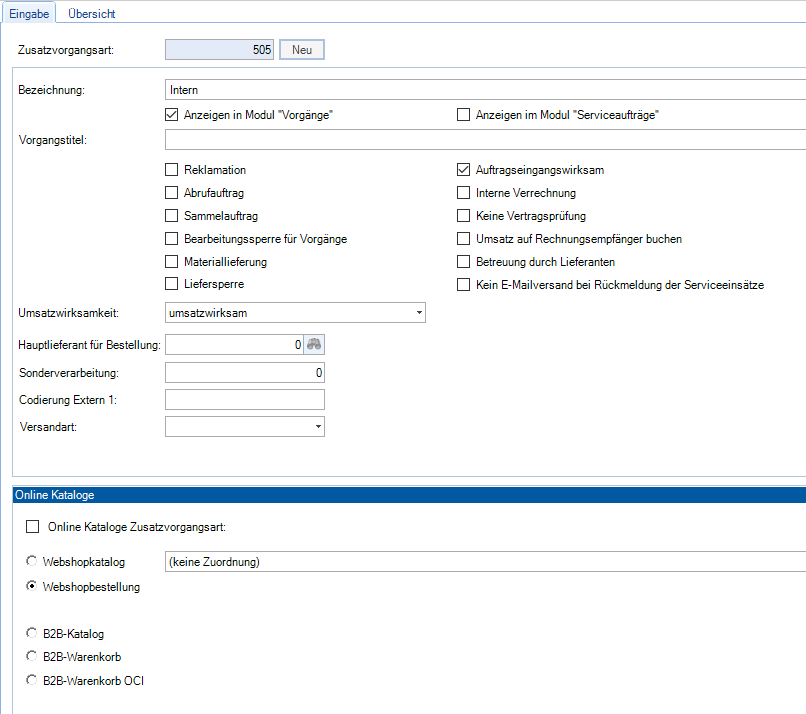This screenshot has width=806, height=714.
Task: Uncheck Anzeigen in Modul "Vorgänge"
Action: tap(172, 115)
